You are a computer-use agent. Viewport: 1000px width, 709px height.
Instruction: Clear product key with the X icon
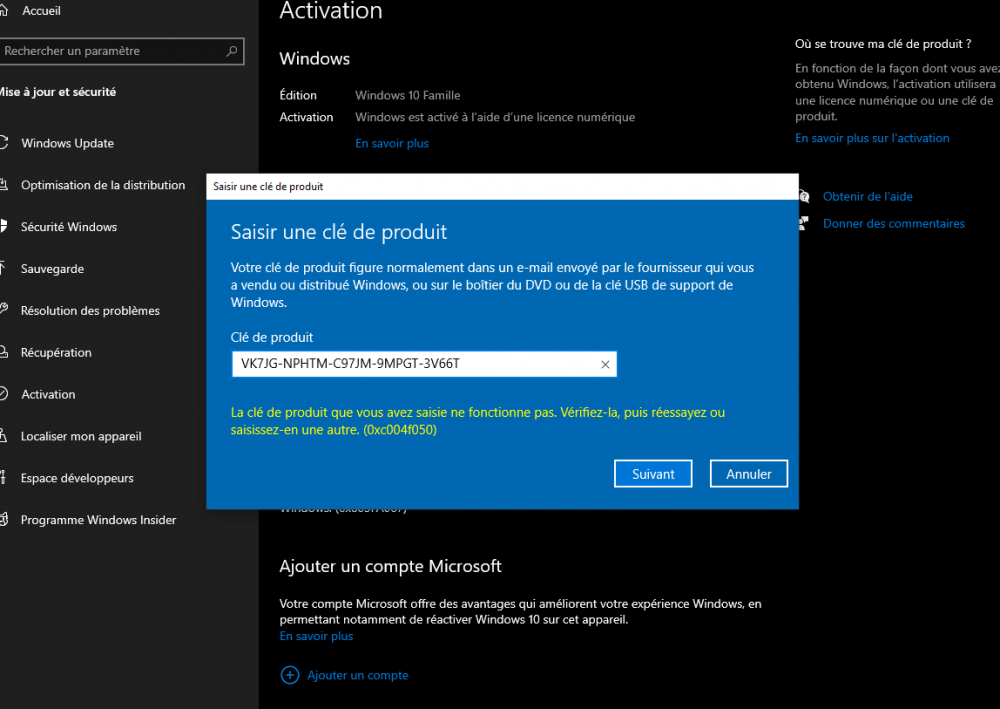(605, 365)
